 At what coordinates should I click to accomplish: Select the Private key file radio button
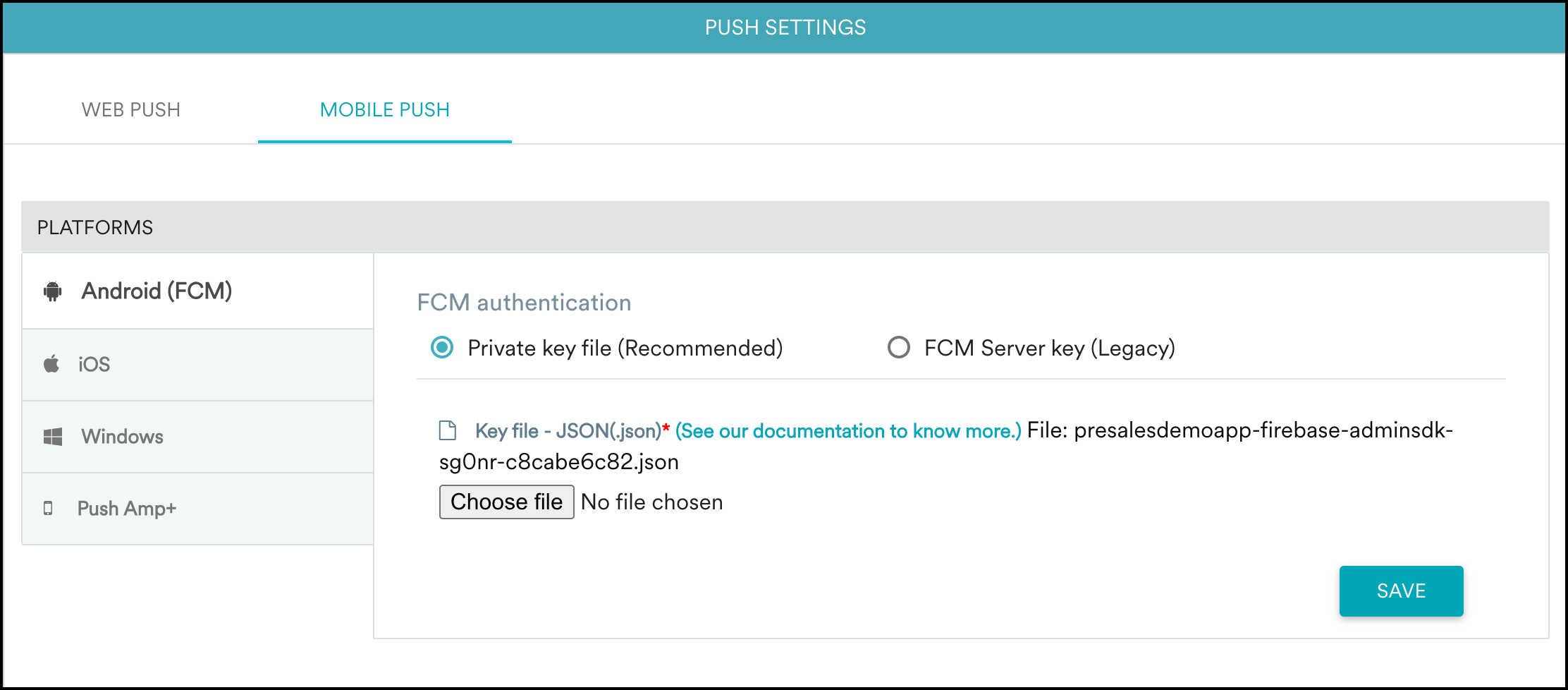click(442, 347)
